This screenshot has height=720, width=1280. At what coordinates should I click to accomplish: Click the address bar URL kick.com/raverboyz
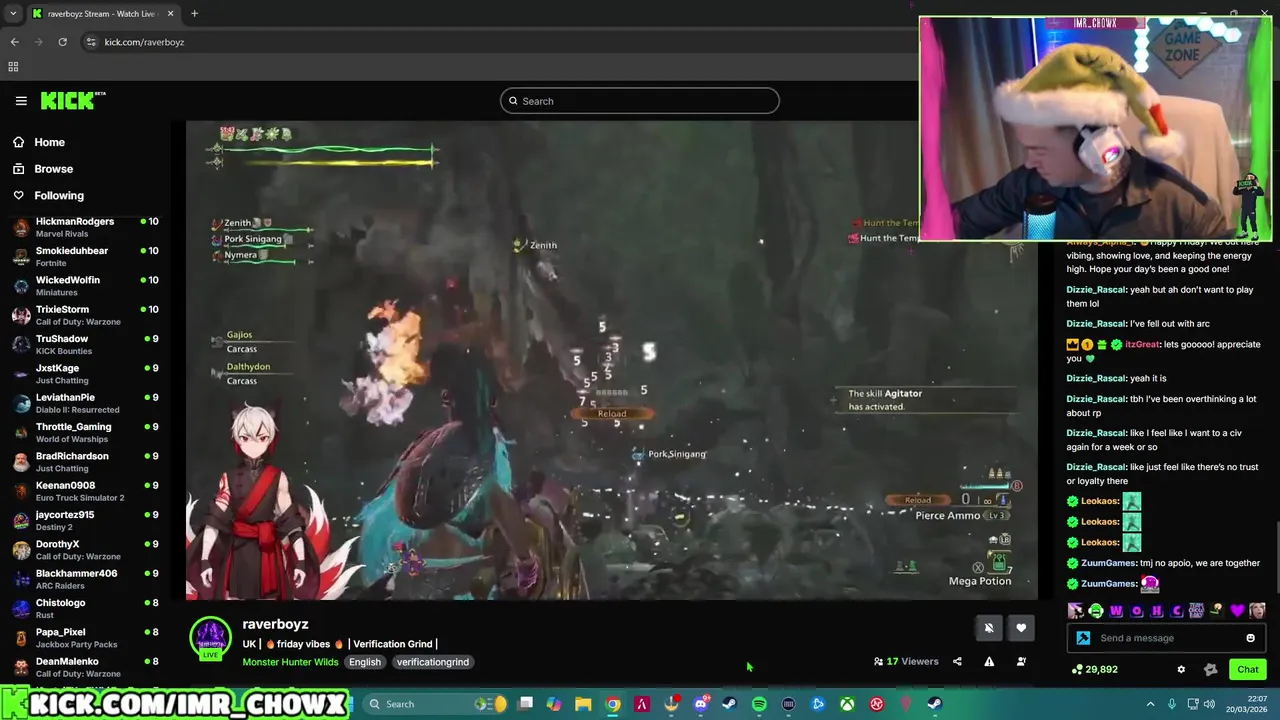pos(144,42)
